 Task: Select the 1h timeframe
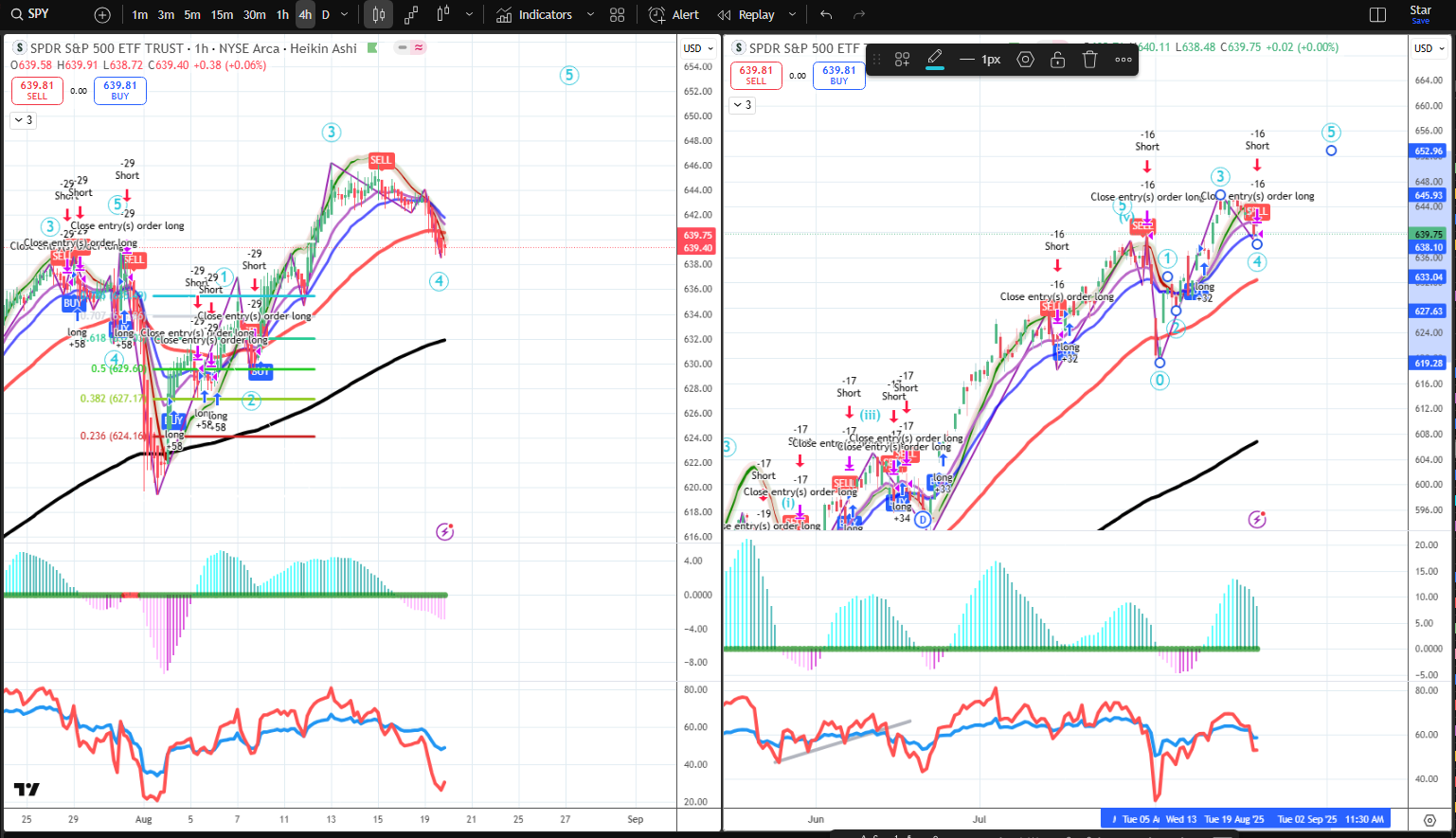pos(282,15)
